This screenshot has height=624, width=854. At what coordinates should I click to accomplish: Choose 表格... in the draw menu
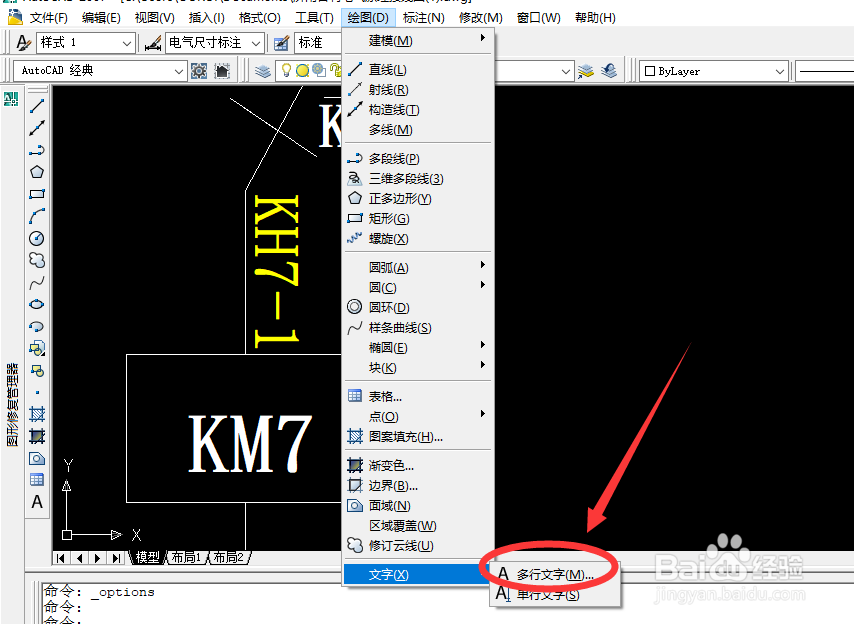tap(418, 396)
